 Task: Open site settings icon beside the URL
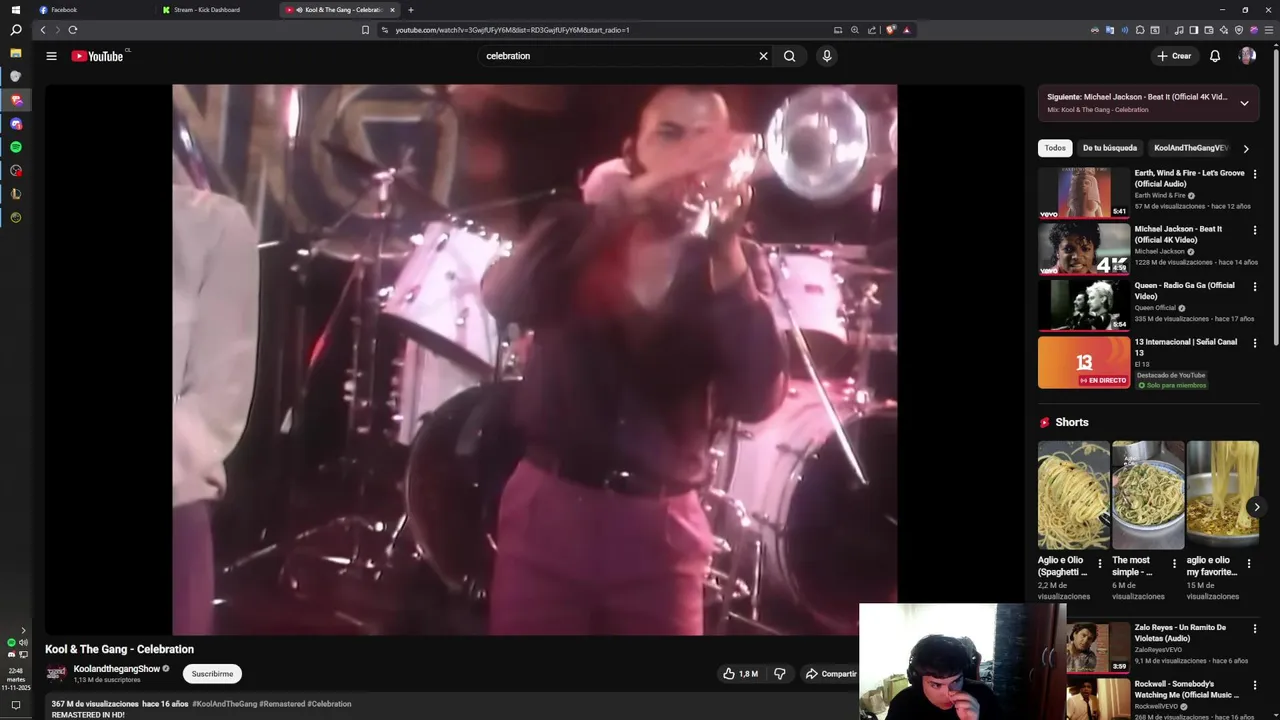click(x=385, y=30)
